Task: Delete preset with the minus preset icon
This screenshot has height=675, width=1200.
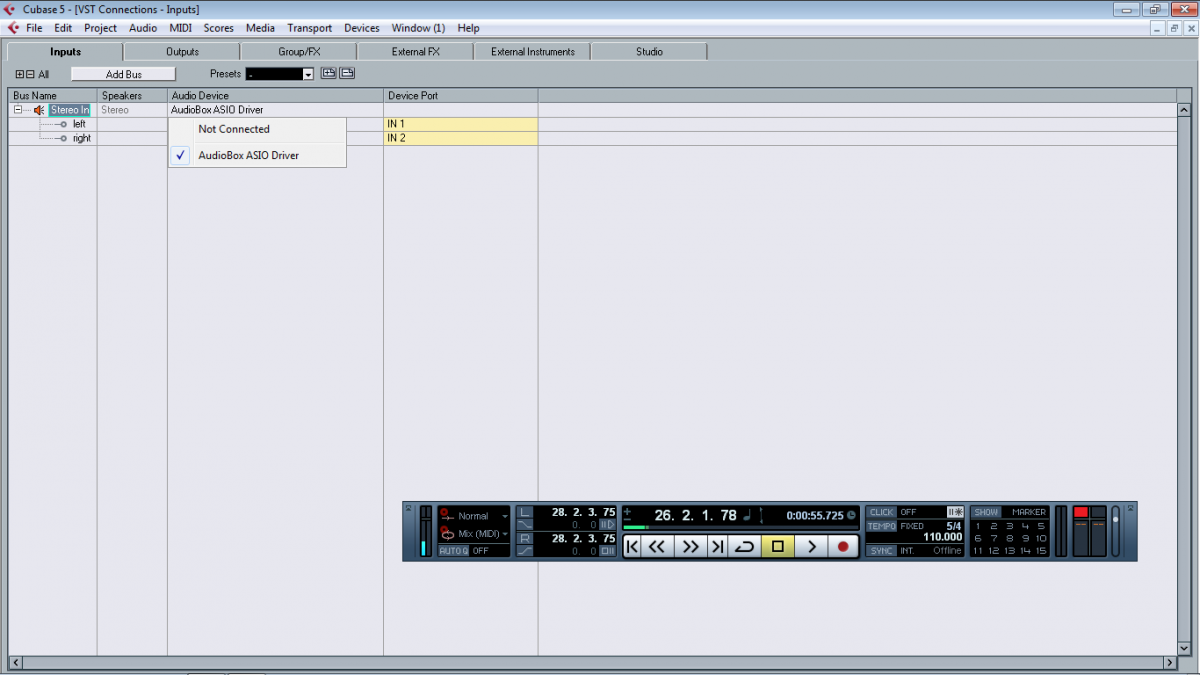Action: (x=347, y=73)
